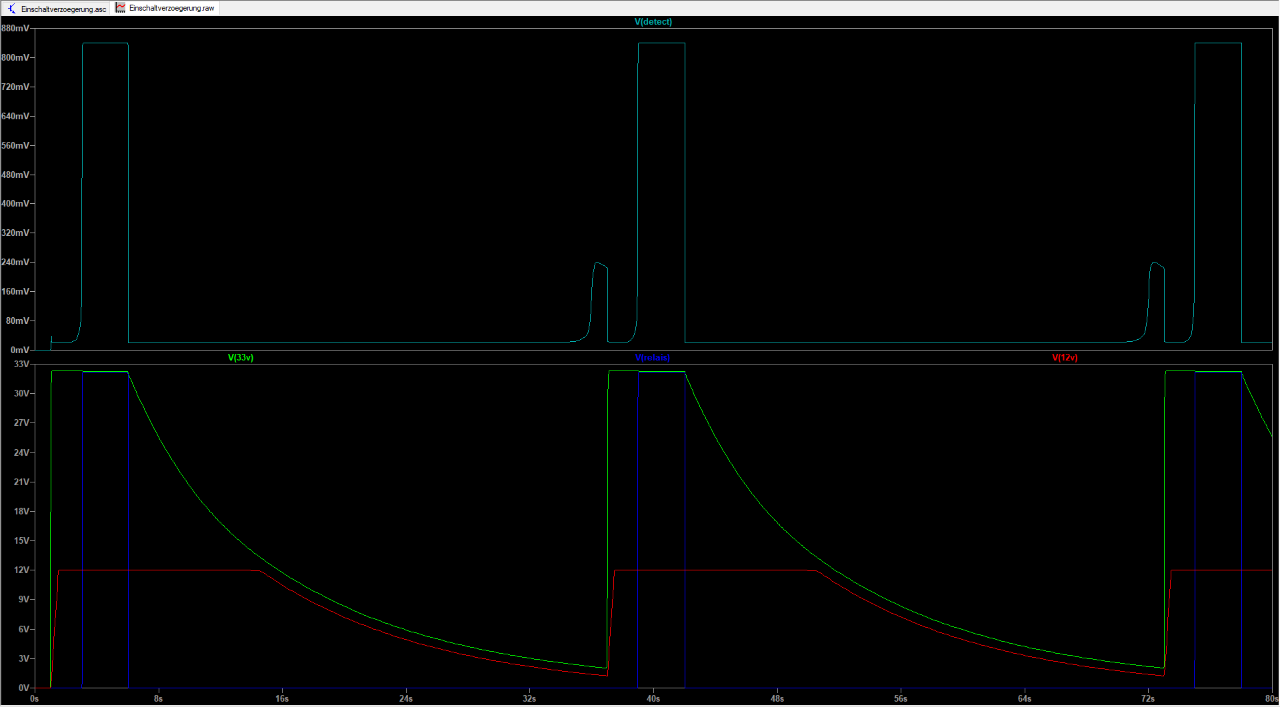Switch to the Einschaltverzoegerung.asc schematic tab
Image resolution: width=1280 pixels, height=707 pixels.
pyautogui.click(x=62, y=7)
